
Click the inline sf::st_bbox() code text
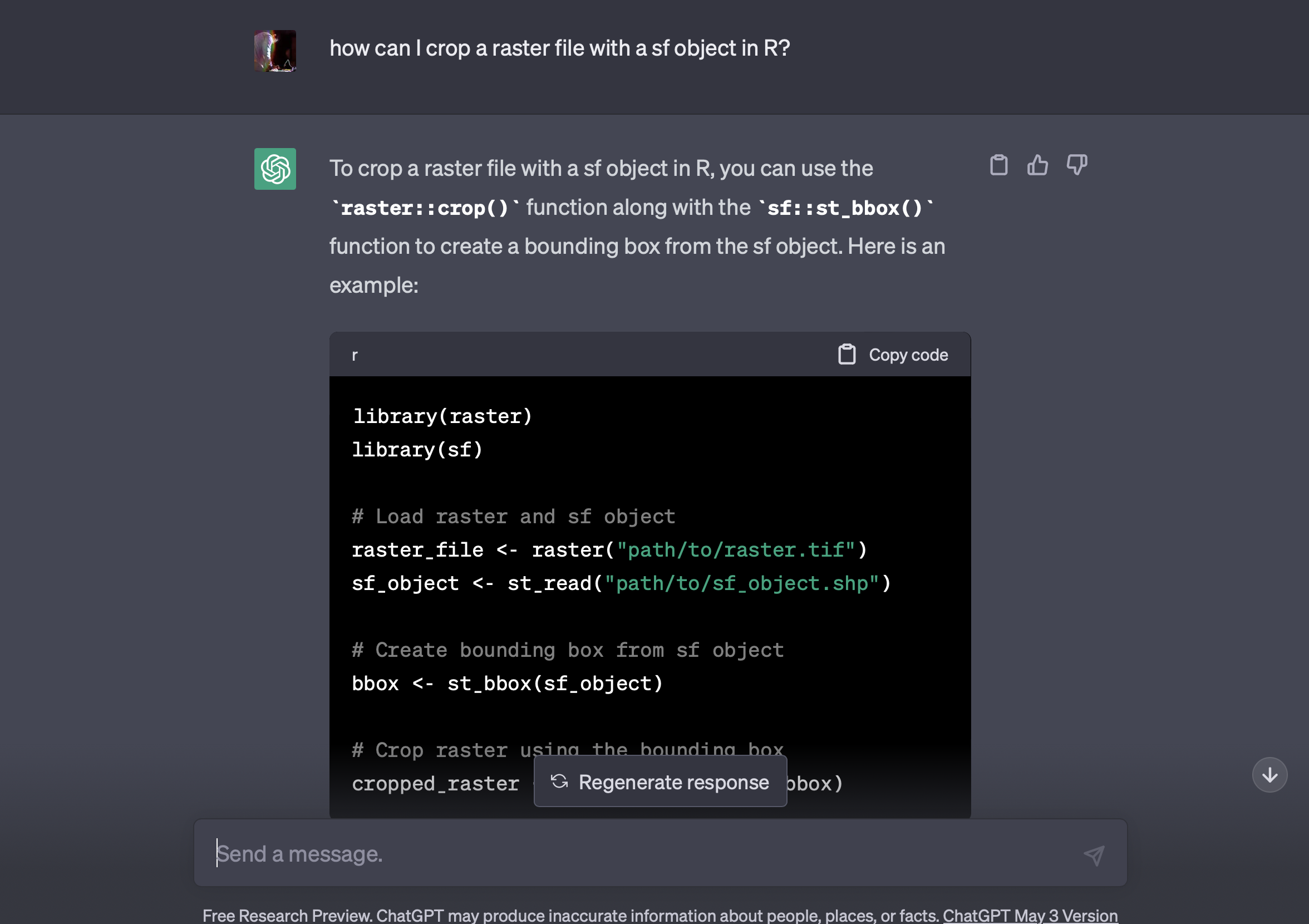click(844, 208)
